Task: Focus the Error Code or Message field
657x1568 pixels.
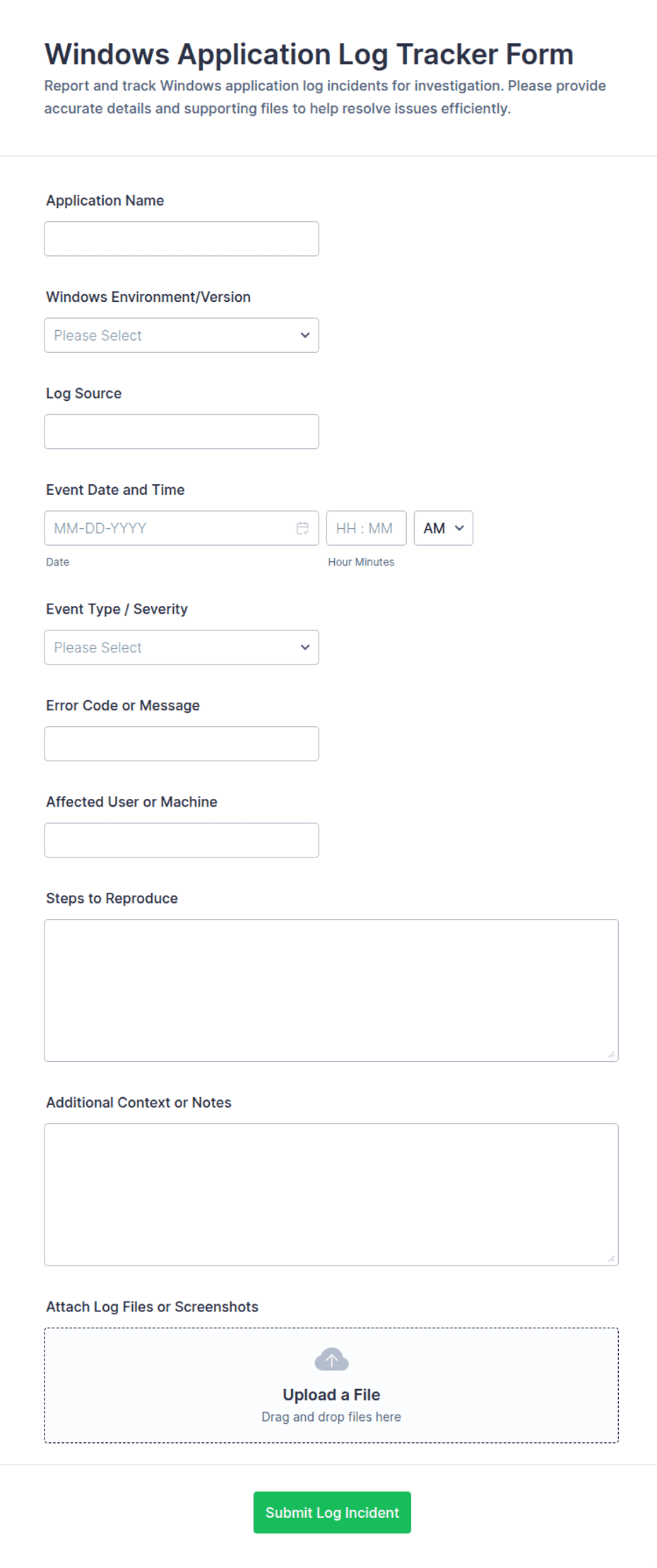Action: point(182,744)
